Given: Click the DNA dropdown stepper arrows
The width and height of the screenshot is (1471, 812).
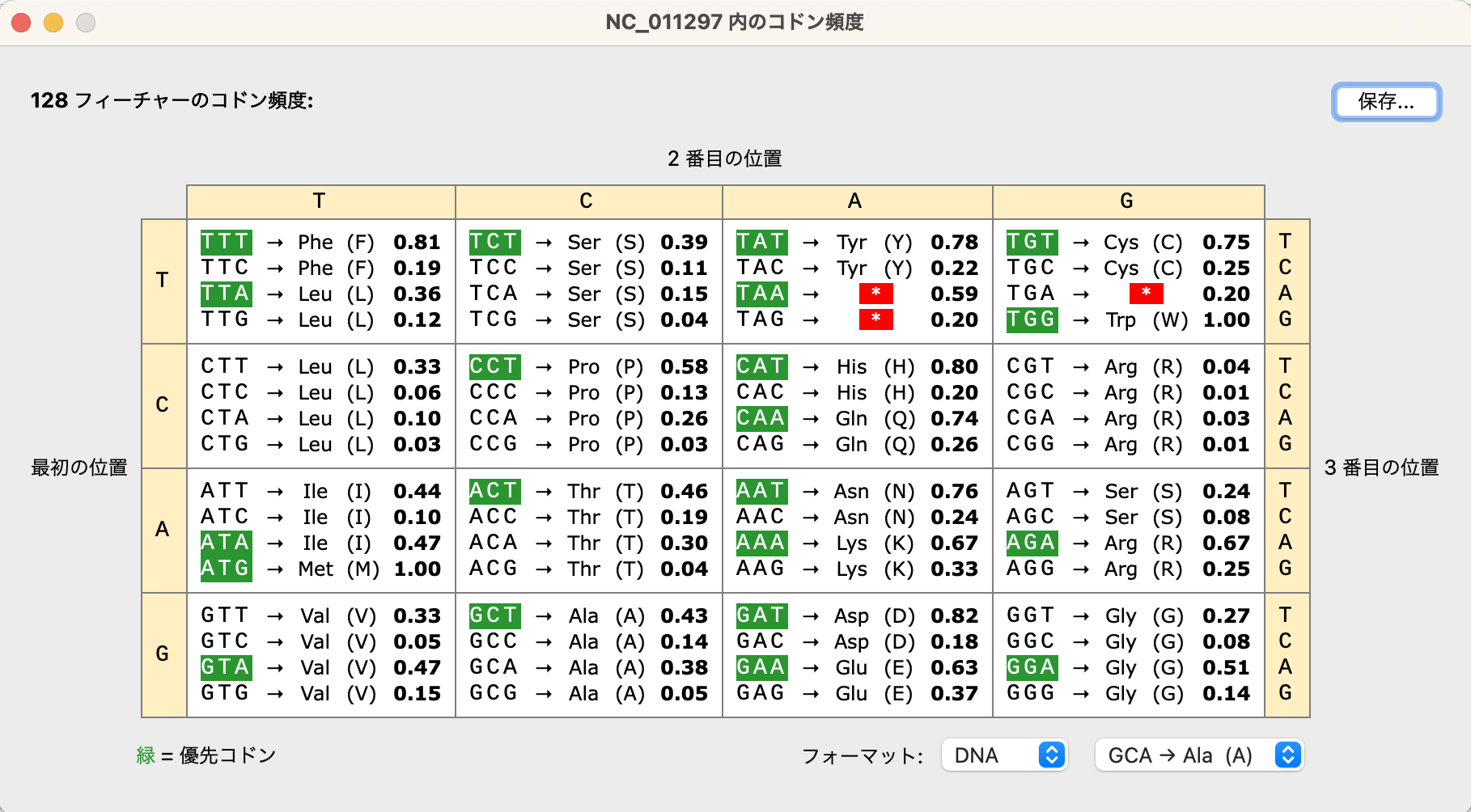Looking at the screenshot, I should [1050, 755].
